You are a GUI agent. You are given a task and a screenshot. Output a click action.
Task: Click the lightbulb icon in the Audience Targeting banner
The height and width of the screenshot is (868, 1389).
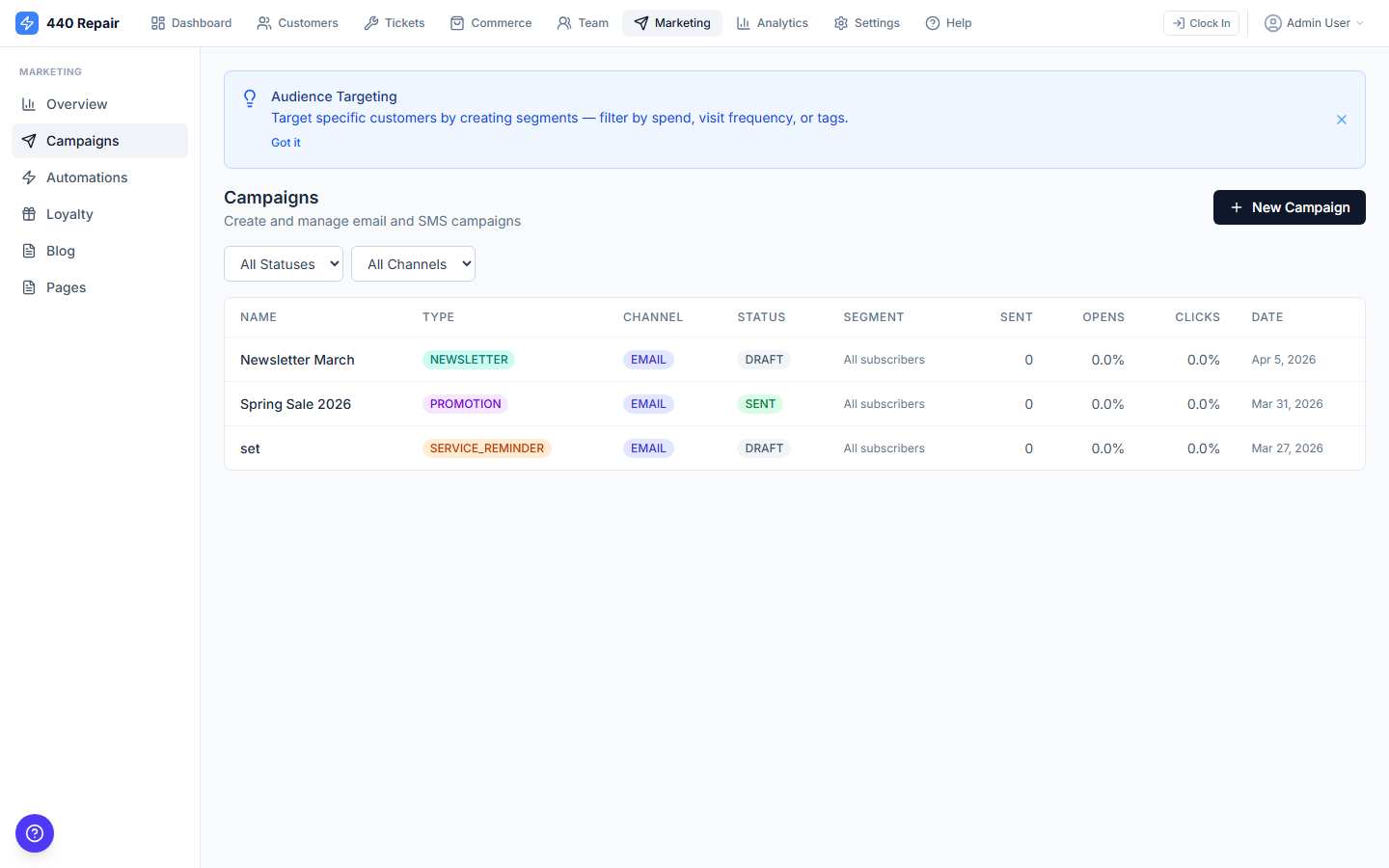coord(250,98)
